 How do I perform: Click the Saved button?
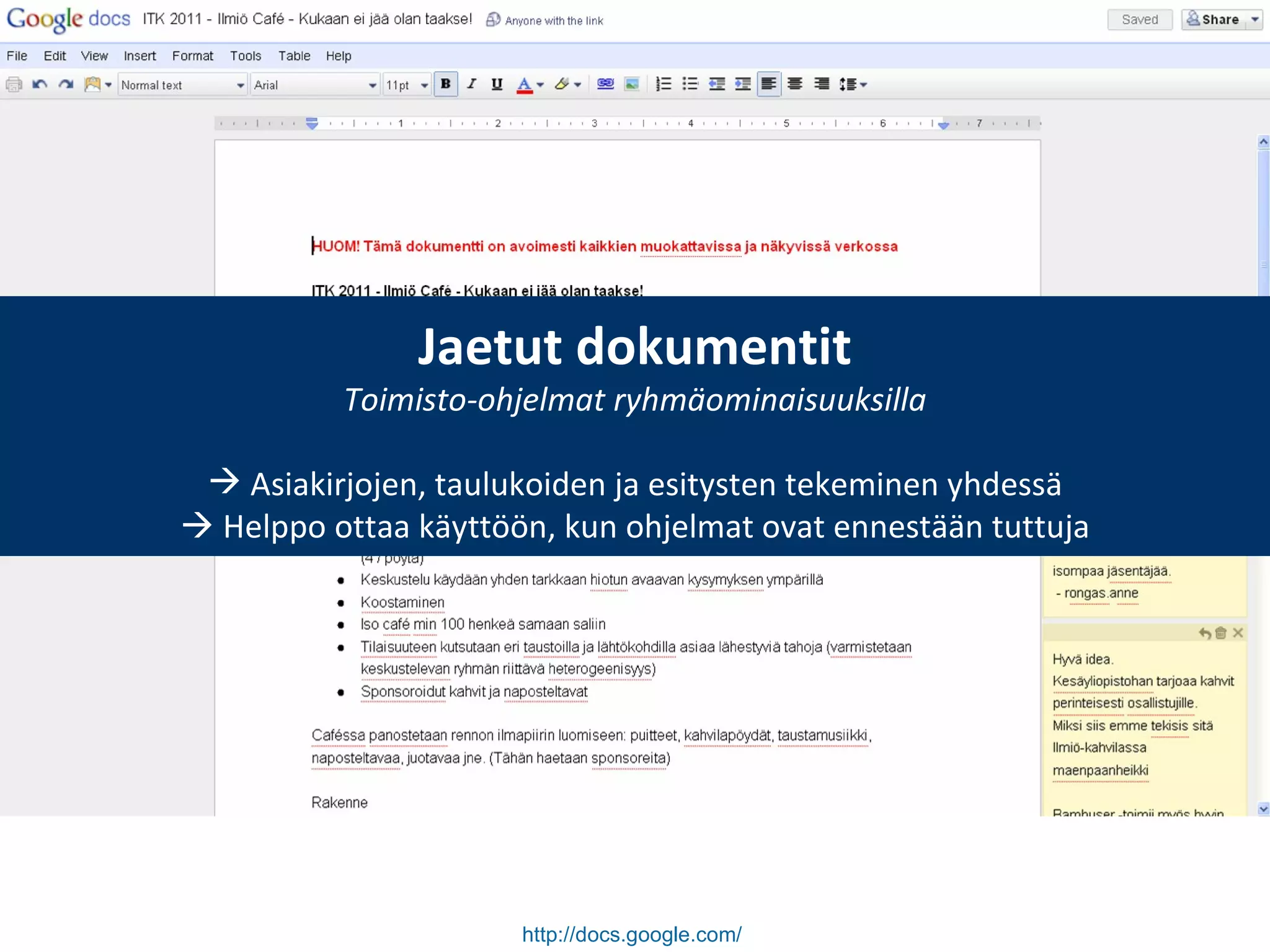(1140, 20)
